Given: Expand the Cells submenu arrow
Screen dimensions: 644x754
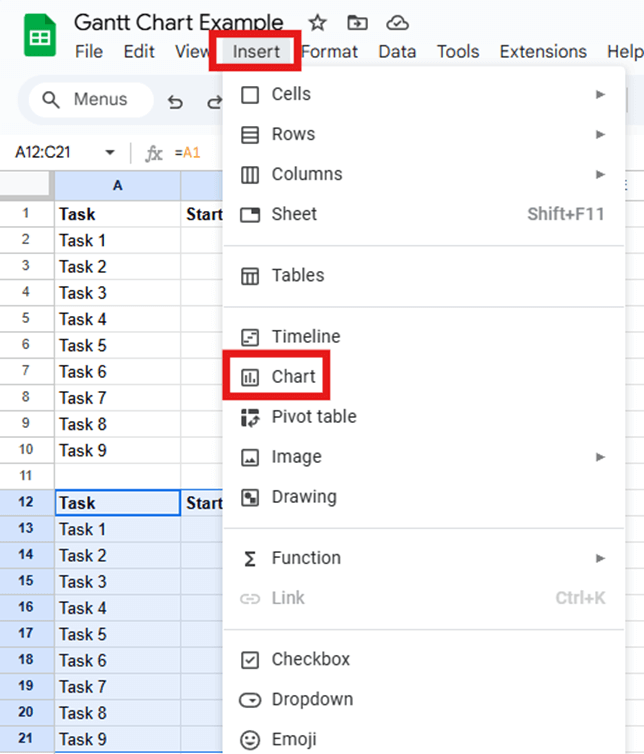Looking at the screenshot, I should [600, 94].
